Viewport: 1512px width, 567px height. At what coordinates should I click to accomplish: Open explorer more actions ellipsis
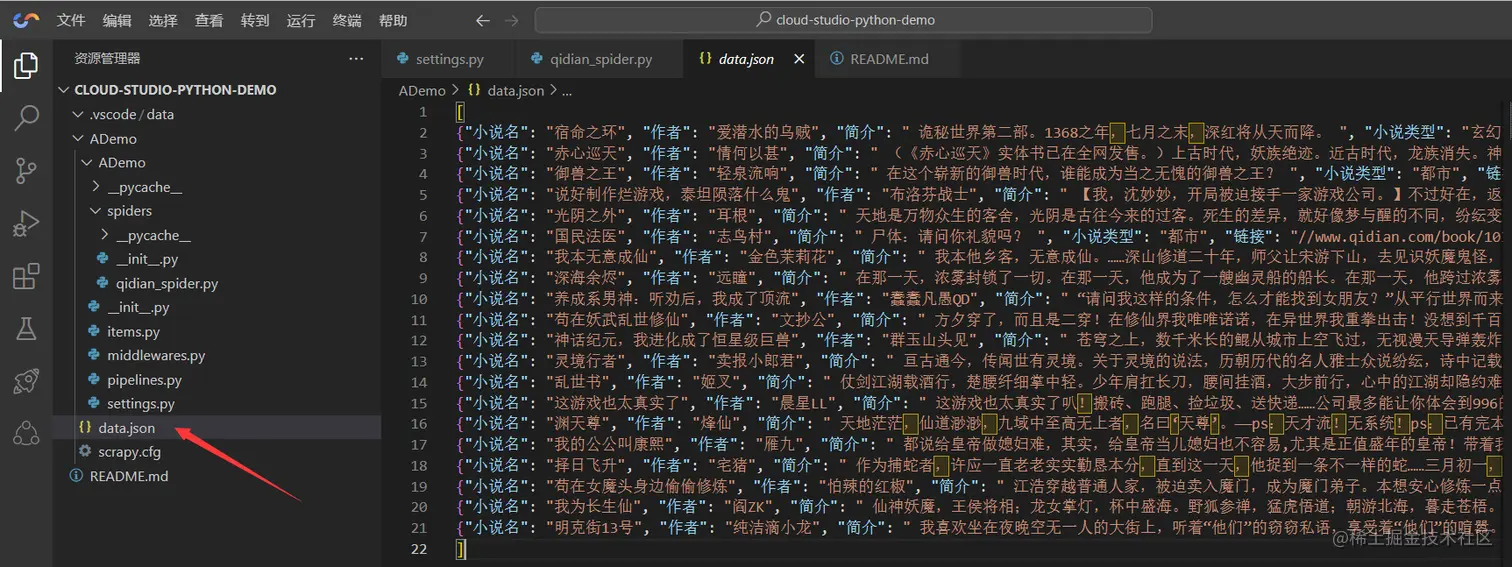pos(356,59)
